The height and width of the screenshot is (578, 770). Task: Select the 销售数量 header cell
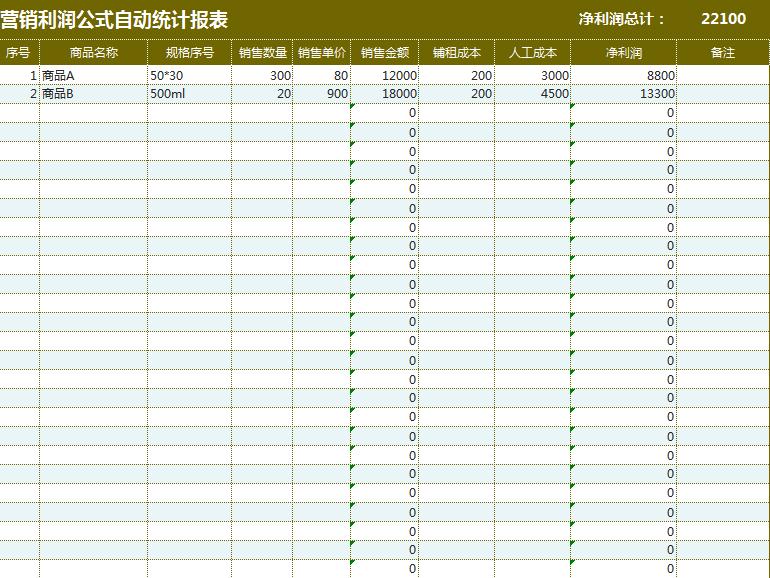pos(262,53)
